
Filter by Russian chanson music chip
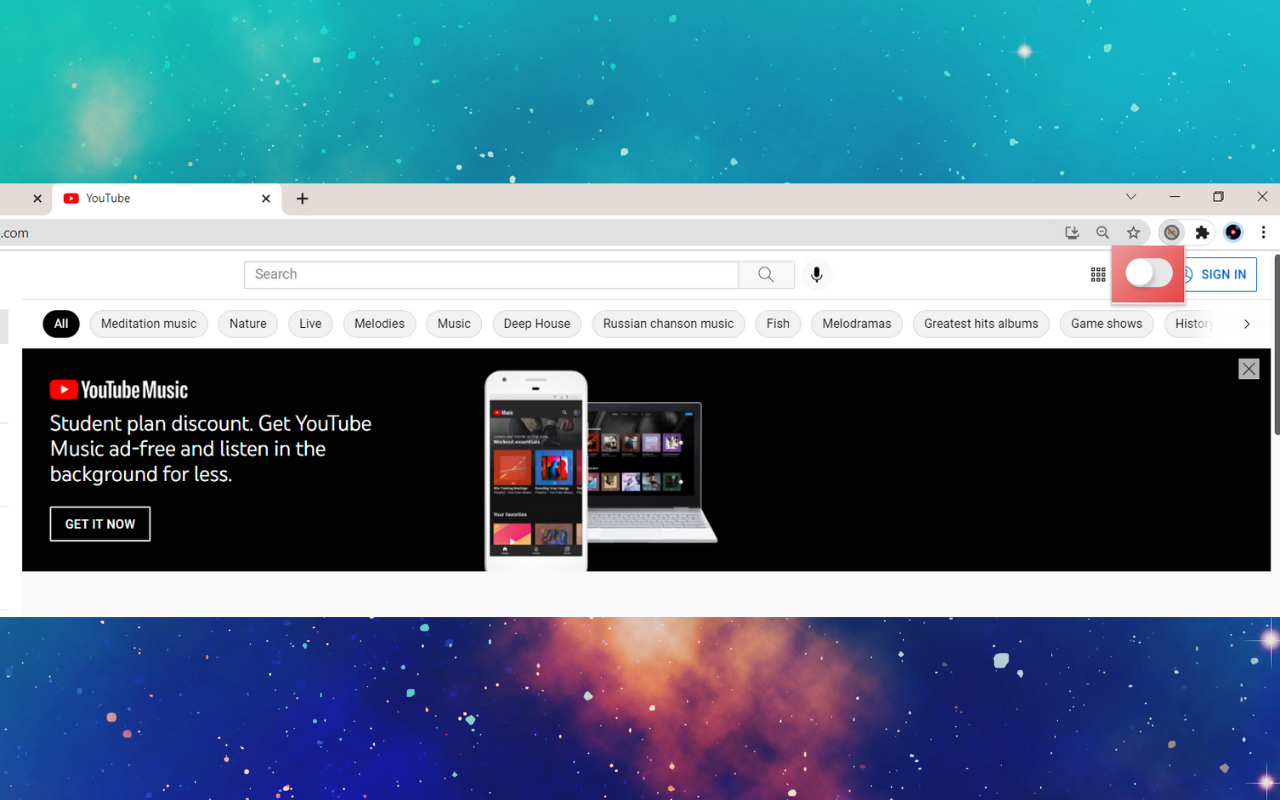[668, 324]
